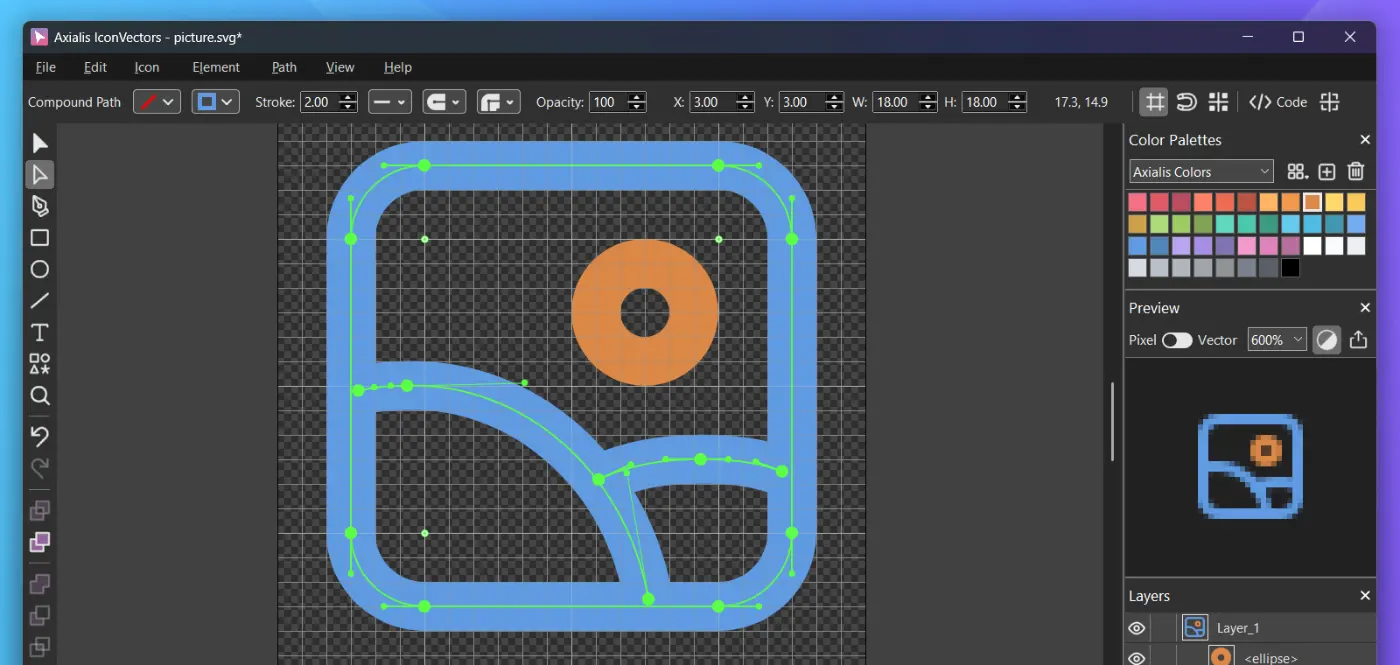Click the Stroke width input field
This screenshot has width=1400, height=665.
point(319,102)
